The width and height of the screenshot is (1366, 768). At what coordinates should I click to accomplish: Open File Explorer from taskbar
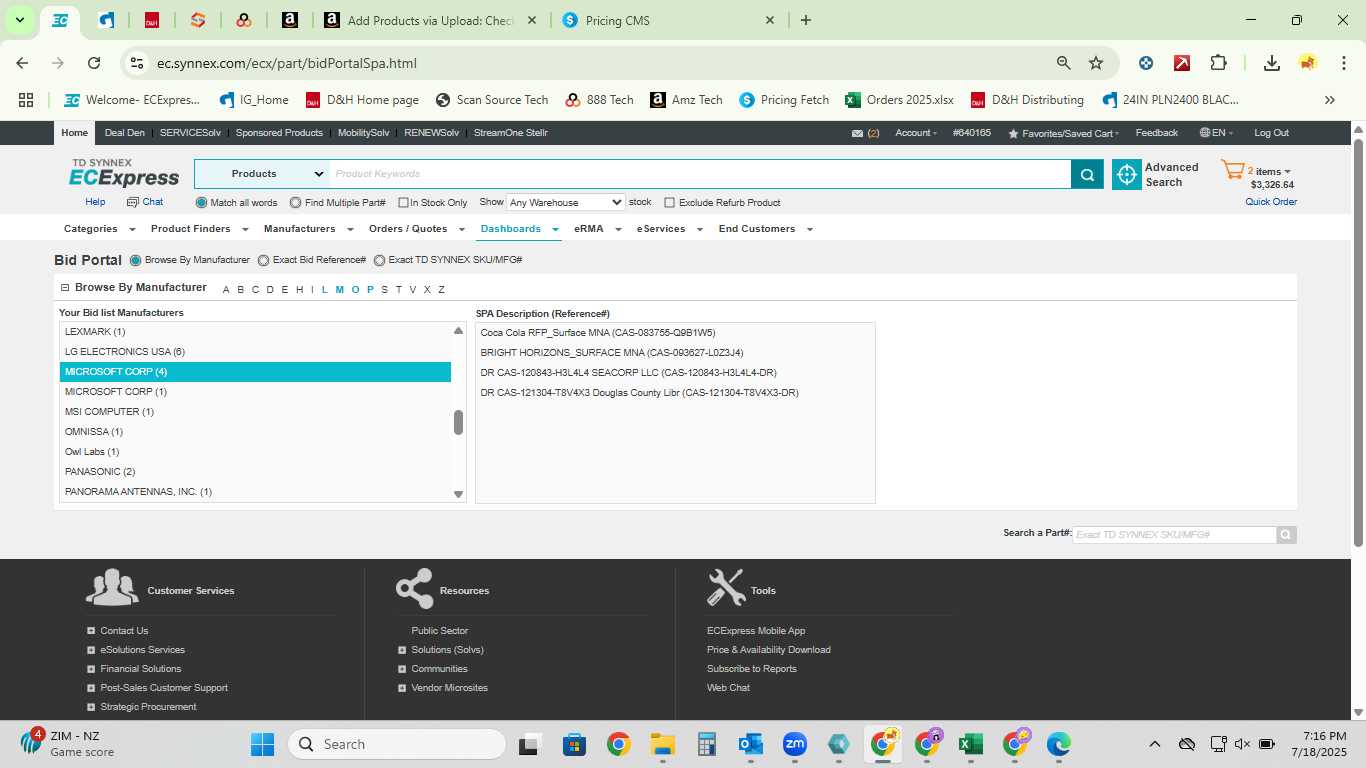[662, 744]
